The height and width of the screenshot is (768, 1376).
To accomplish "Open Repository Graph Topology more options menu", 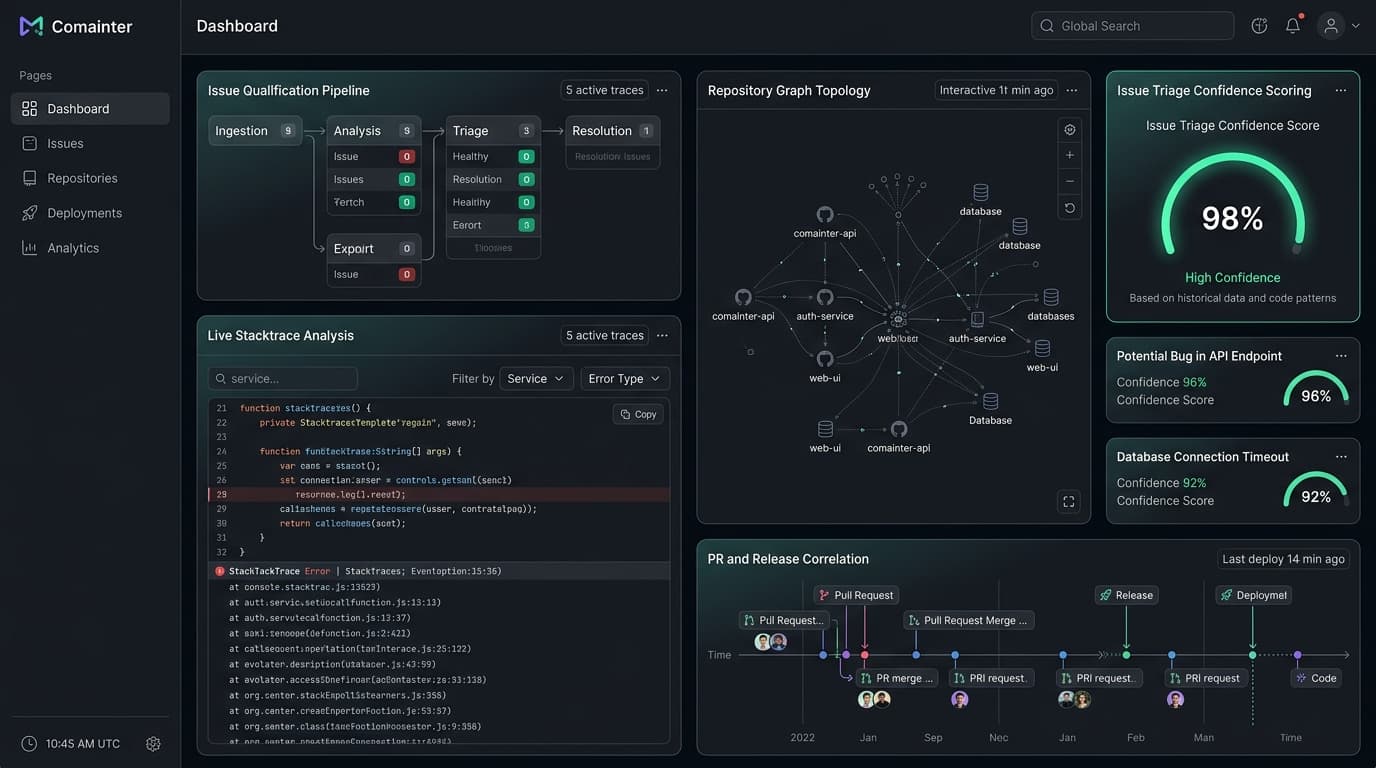I will tap(1072, 90).
